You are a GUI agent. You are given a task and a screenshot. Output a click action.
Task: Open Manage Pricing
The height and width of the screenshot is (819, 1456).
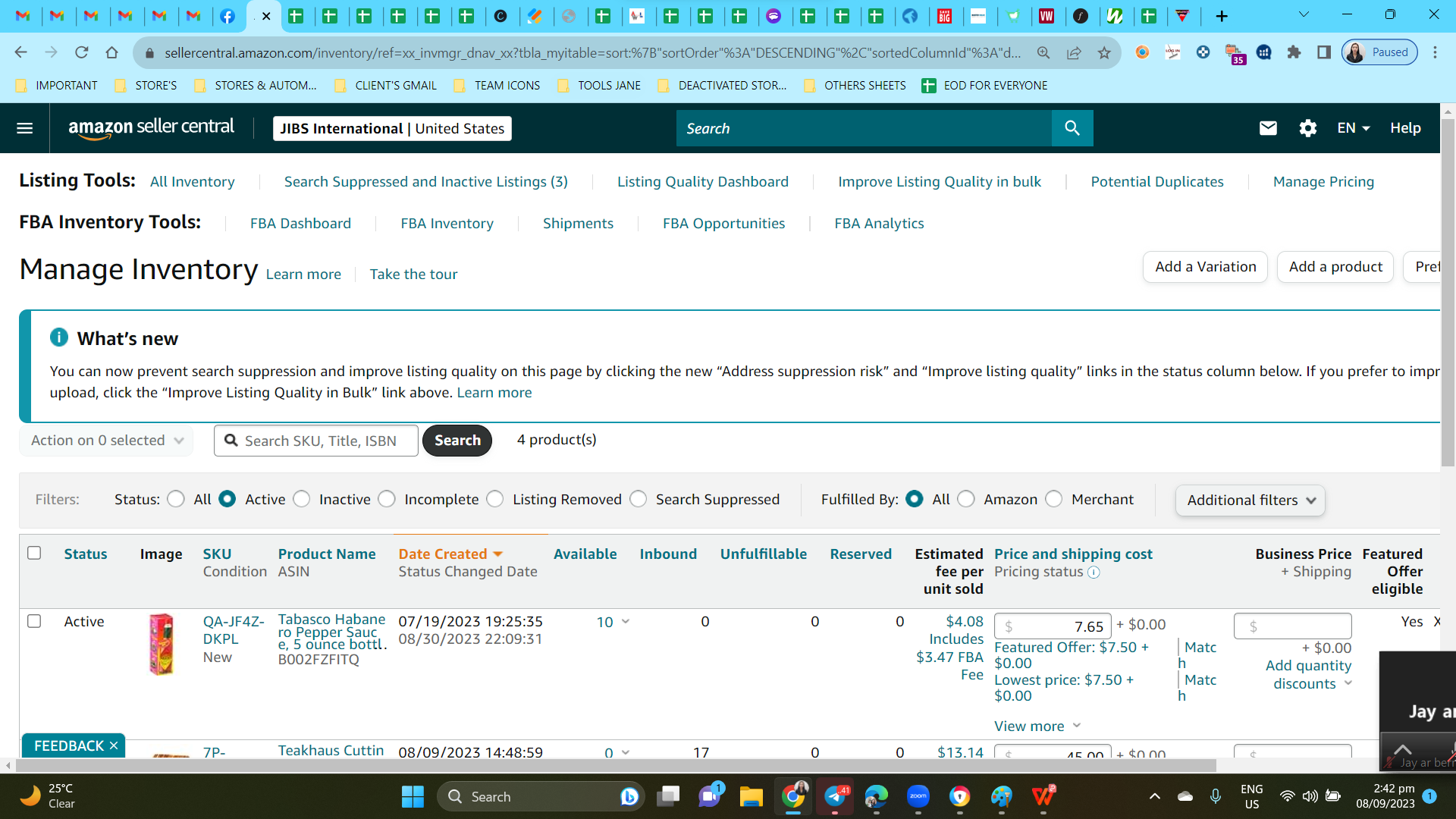(1323, 181)
